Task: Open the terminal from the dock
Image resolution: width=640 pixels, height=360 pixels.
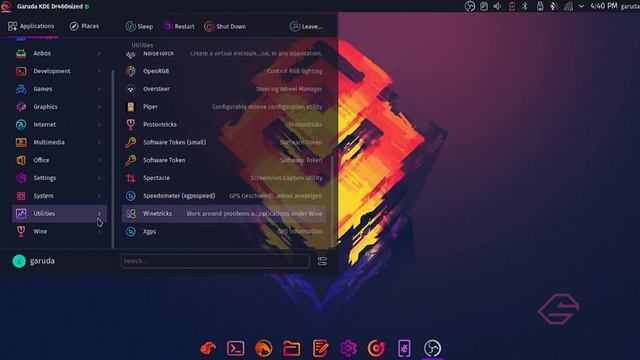Action: [236, 348]
